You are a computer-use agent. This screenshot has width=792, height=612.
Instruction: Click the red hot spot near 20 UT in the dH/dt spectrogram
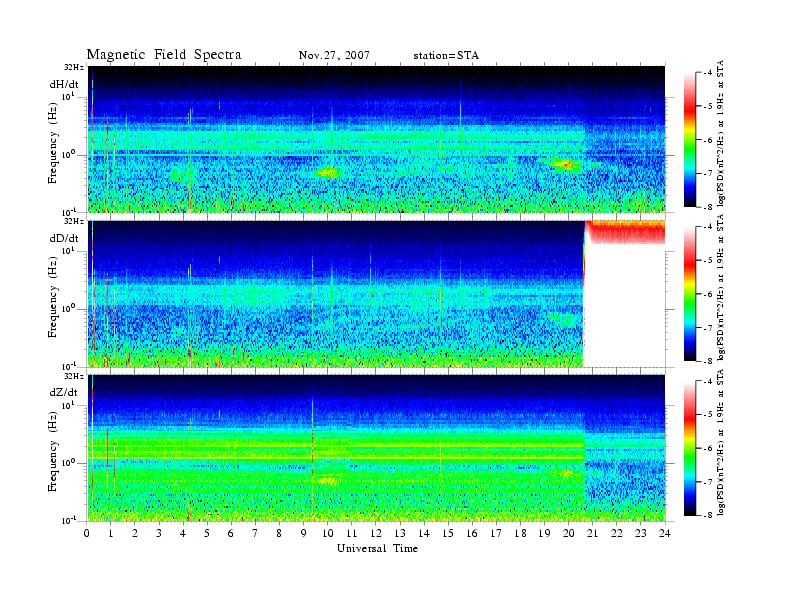click(566, 164)
